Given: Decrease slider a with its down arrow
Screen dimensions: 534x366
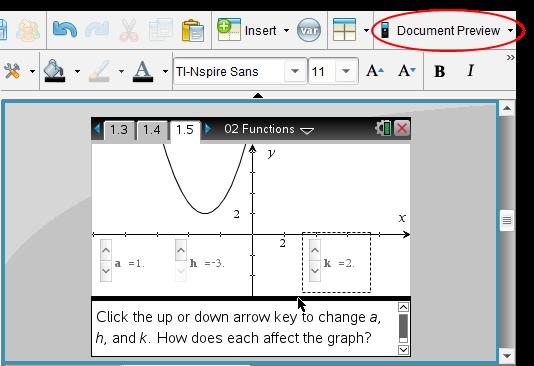Looking at the screenshot, I should [x=106, y=271].
